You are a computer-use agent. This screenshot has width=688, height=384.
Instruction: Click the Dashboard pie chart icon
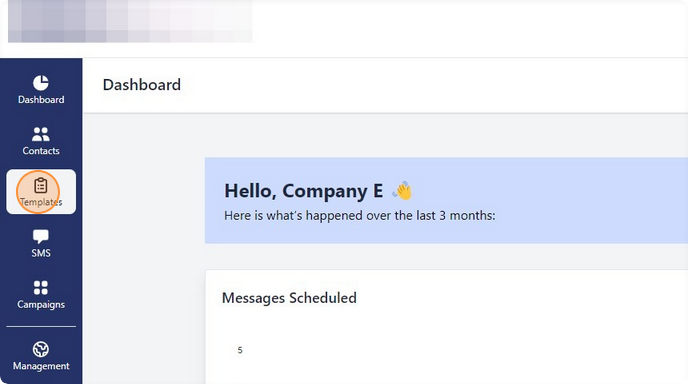coord(41,83)
